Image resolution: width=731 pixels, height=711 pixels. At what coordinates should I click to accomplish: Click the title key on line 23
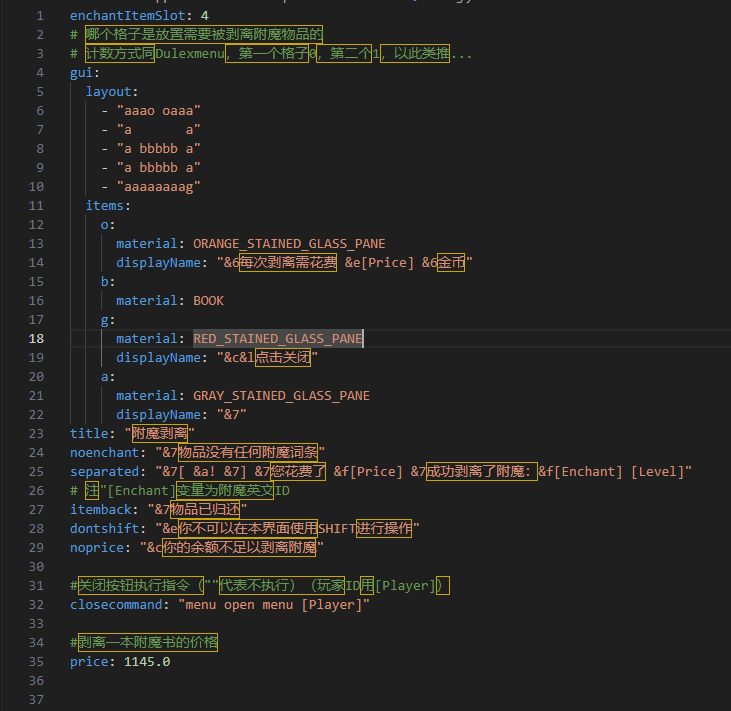tap(89, 434)
